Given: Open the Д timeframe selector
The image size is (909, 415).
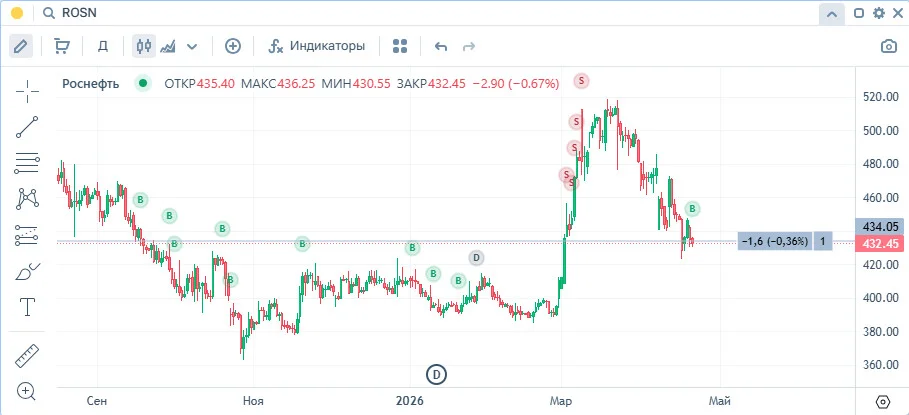Looking at the screenshot, I should [103, 46].
